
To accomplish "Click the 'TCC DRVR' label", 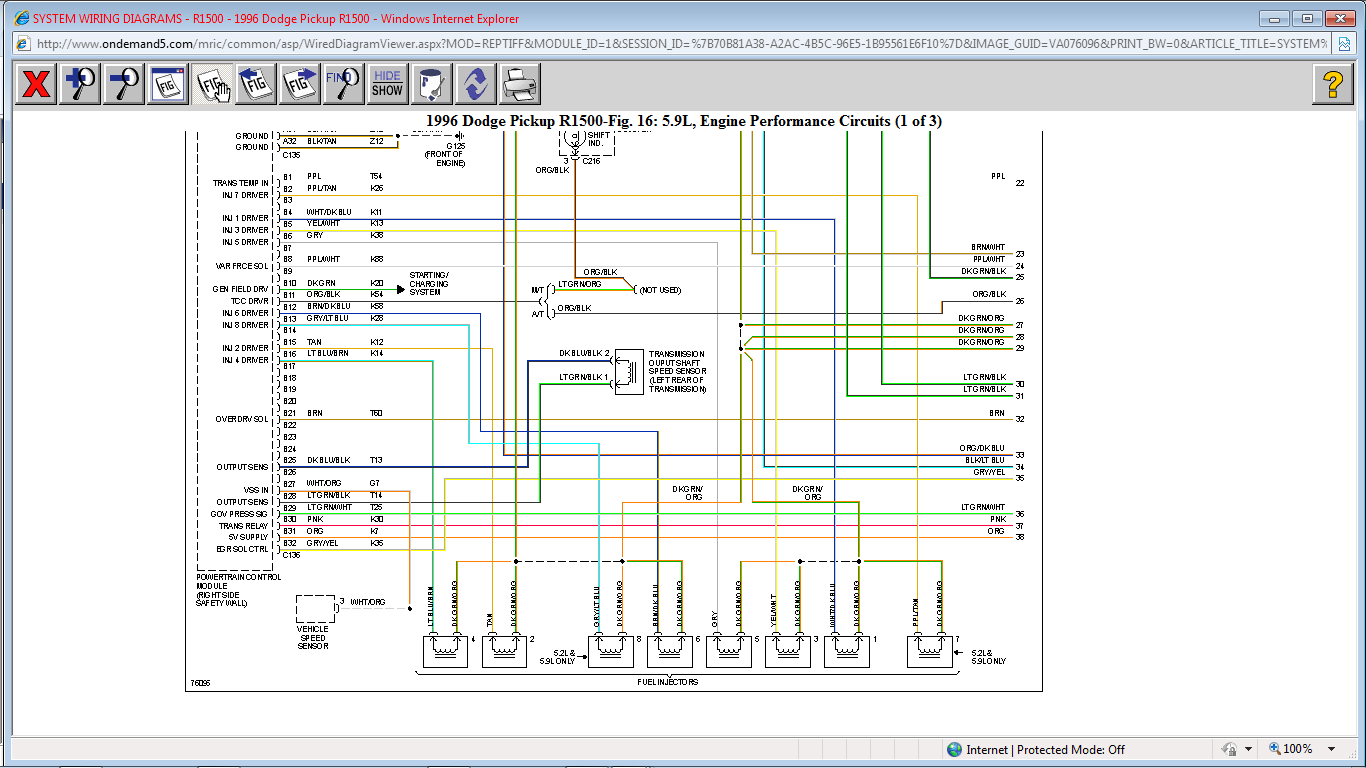I will pos(251,301).
